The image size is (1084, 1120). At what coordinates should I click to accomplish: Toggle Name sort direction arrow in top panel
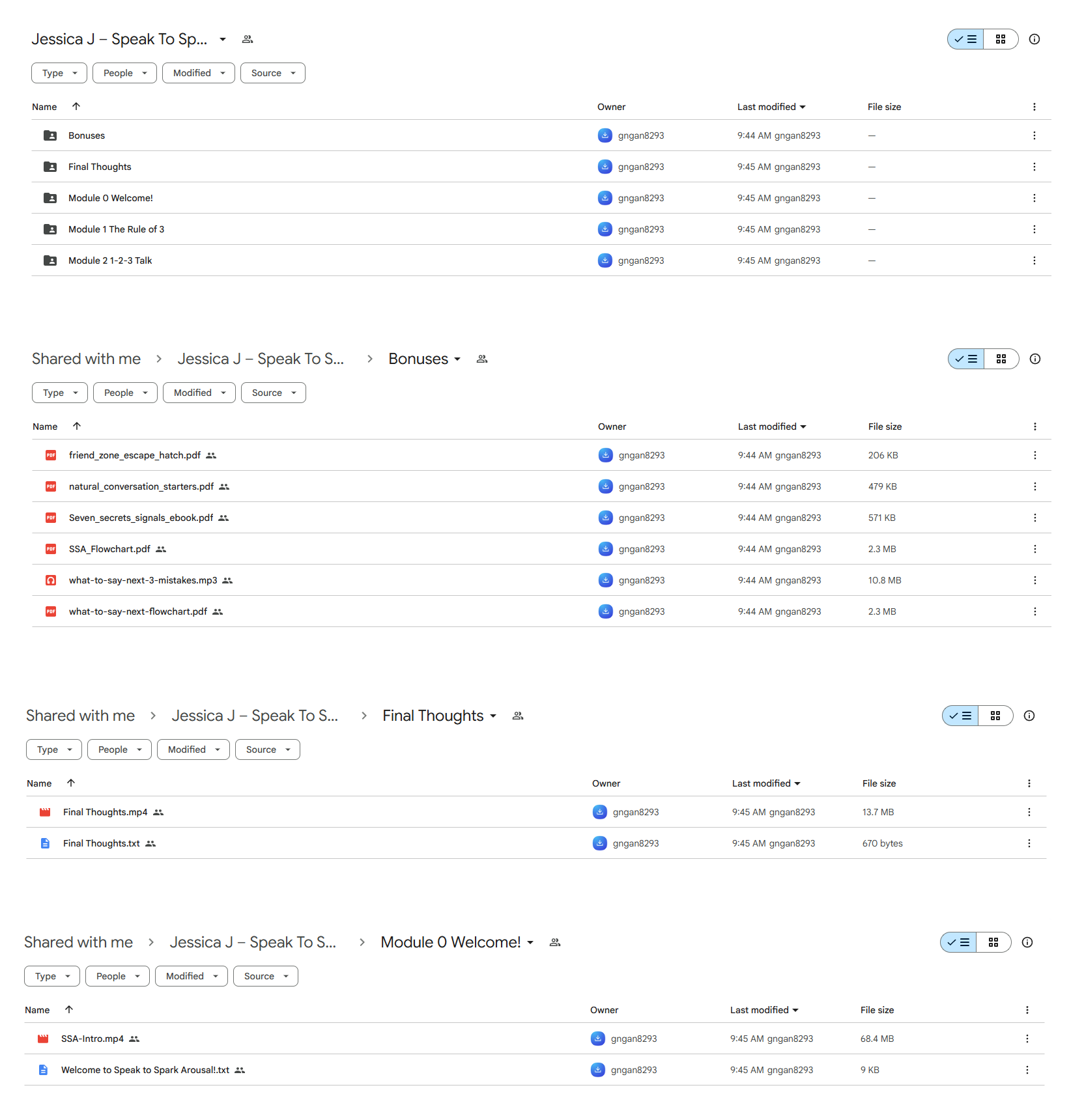(x=76, y=106)
